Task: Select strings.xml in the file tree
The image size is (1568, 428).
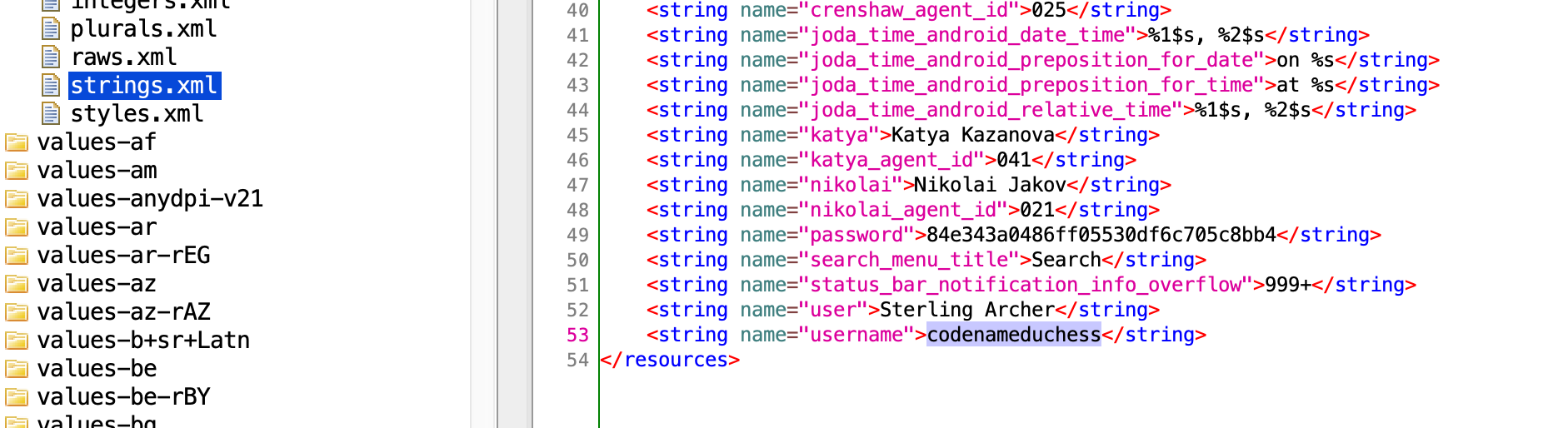Action: (144, 86)
